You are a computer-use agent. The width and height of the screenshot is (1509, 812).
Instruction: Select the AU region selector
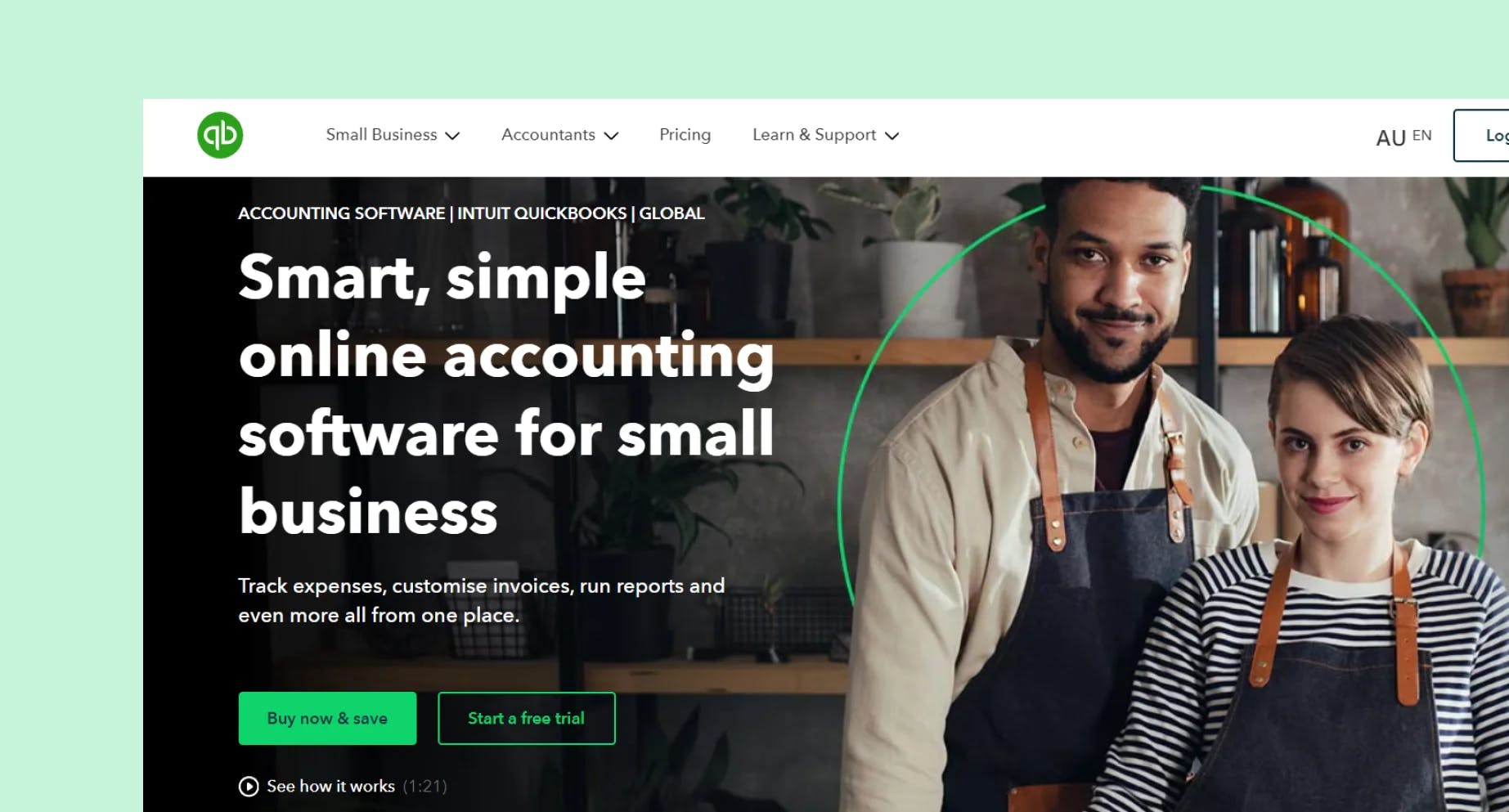click(1390, 138)
